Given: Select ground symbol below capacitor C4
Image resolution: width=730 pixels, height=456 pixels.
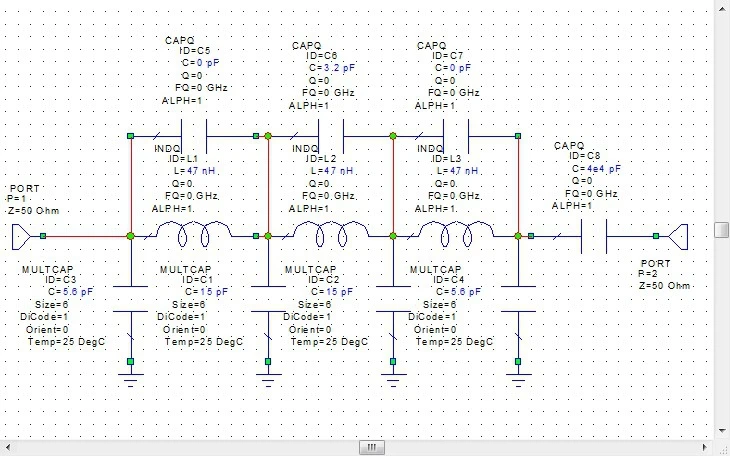Looking at the screenshot, I should pos(518,380).
